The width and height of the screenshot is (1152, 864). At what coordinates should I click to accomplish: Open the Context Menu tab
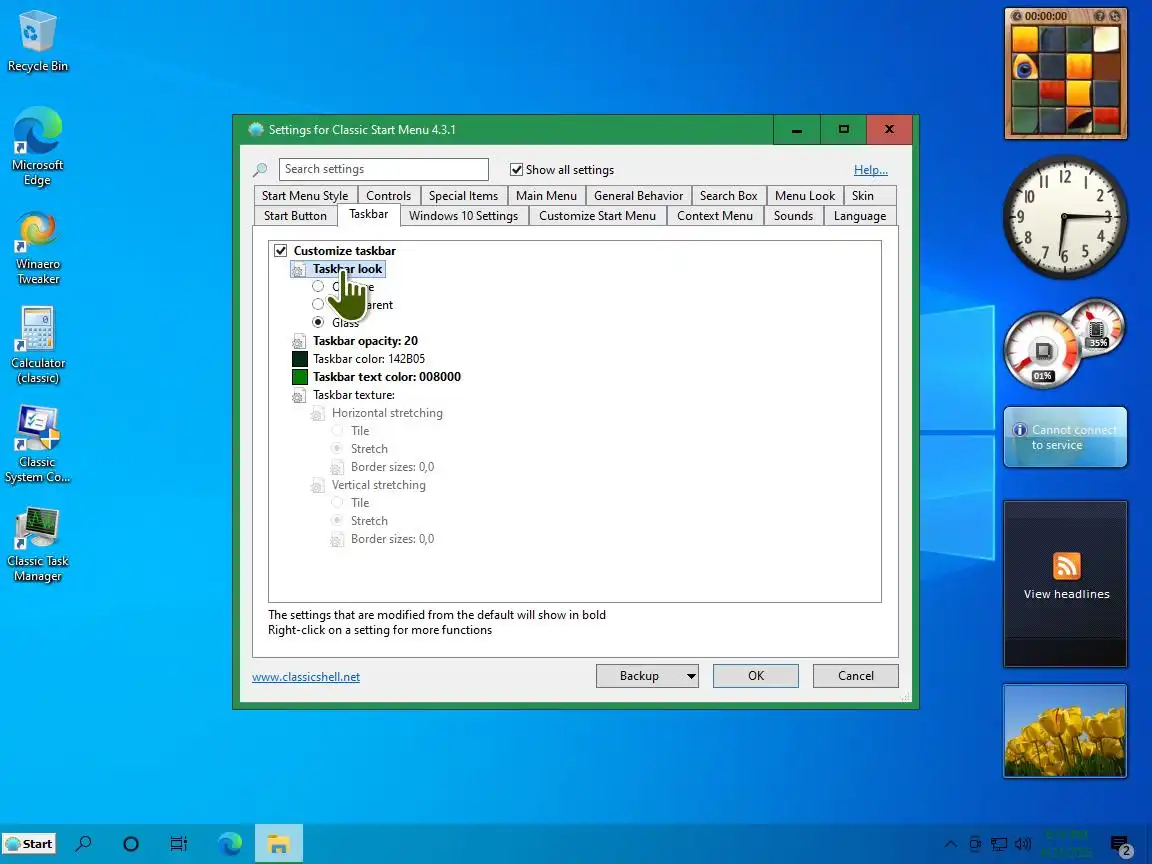click(715, 215)
